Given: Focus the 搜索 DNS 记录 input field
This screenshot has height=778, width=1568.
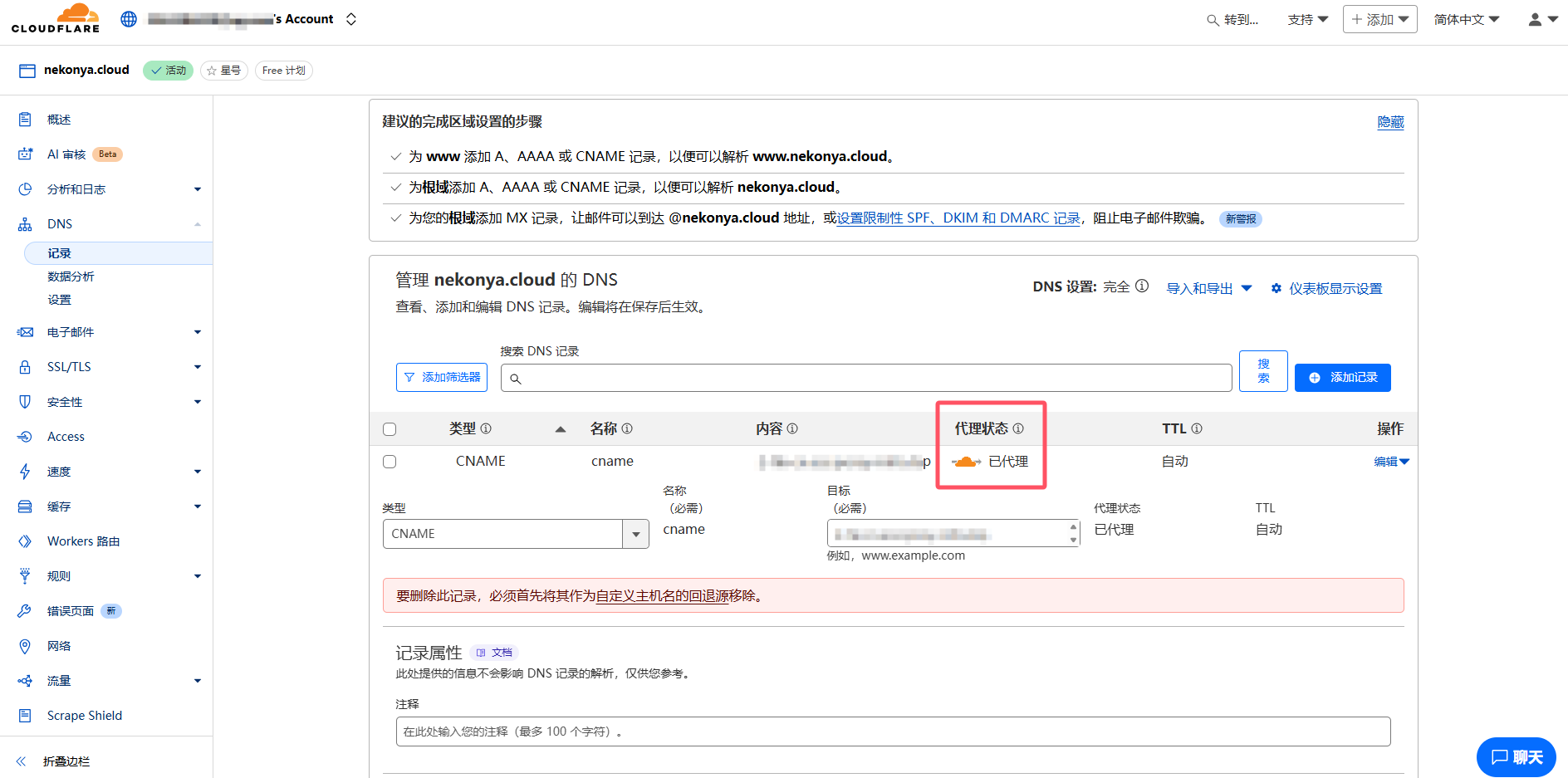Looking at the screenshot, I should click(x=865, y=378).
